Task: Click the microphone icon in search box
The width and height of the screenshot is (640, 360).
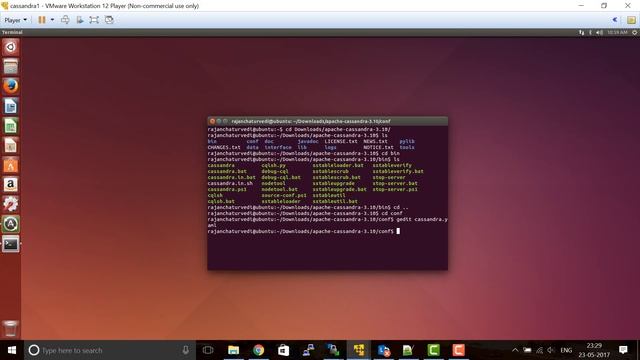Action: [x=185, y=350]
